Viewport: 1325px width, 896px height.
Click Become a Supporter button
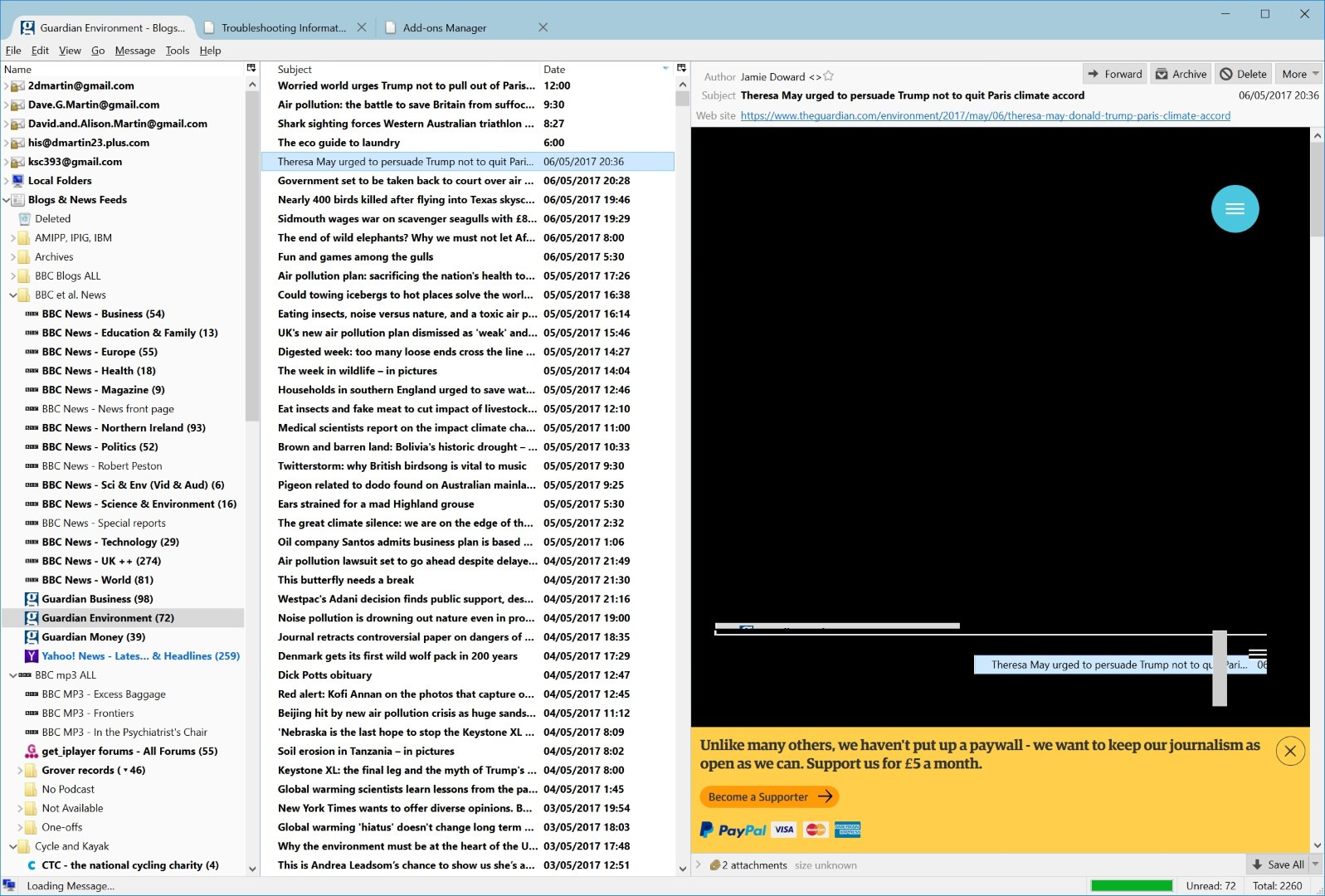pyautogui.click(x=769, y=797)
